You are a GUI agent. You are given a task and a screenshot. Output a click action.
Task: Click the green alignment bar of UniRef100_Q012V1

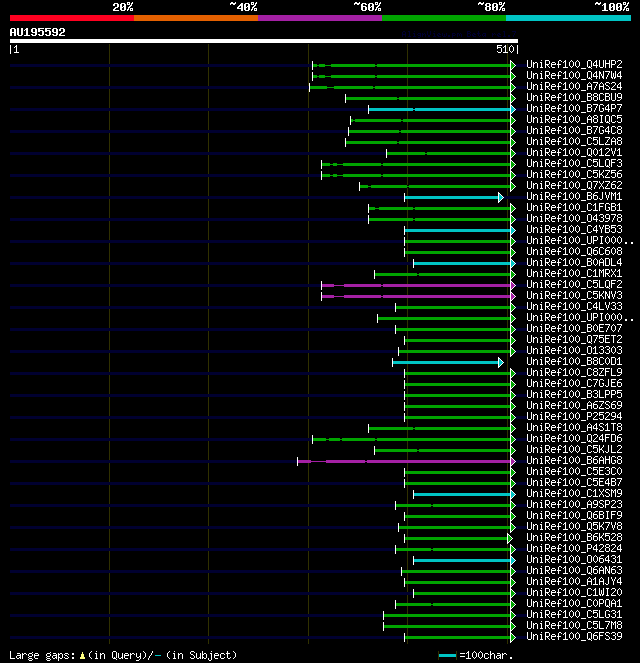[x=449, y=153]
